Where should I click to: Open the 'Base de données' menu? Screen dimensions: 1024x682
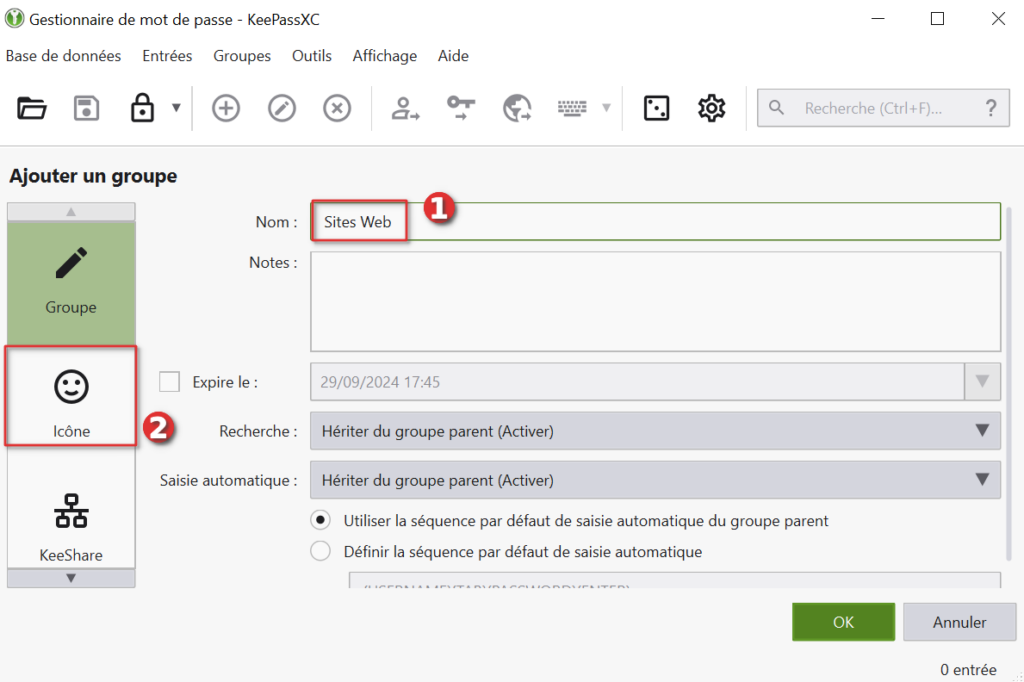pos(63,56)
